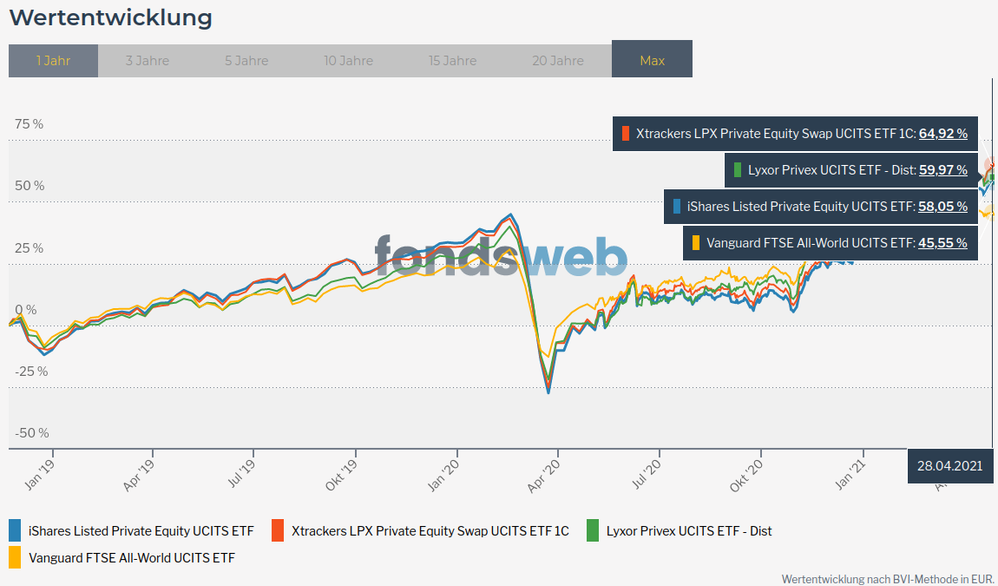Click the green Lyxor Privex legend swatch

594,531
